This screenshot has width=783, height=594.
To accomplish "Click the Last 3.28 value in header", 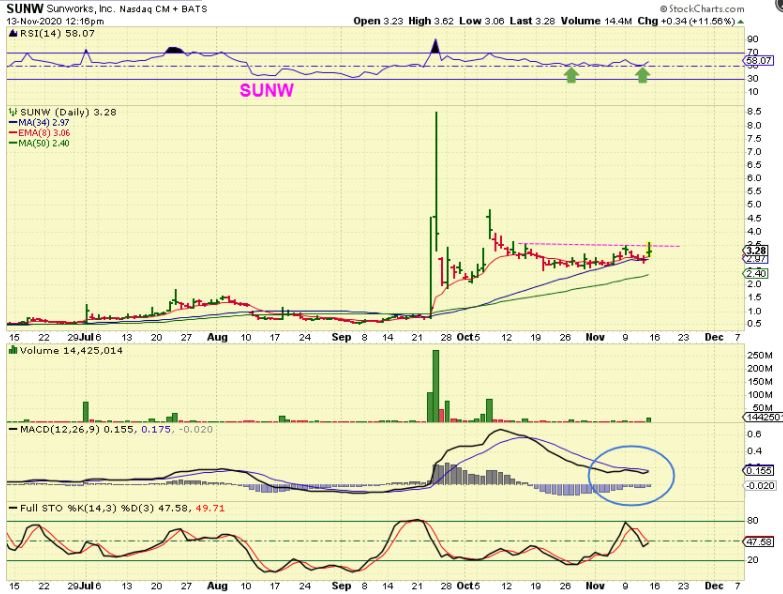I will click(x=532, y=21).
